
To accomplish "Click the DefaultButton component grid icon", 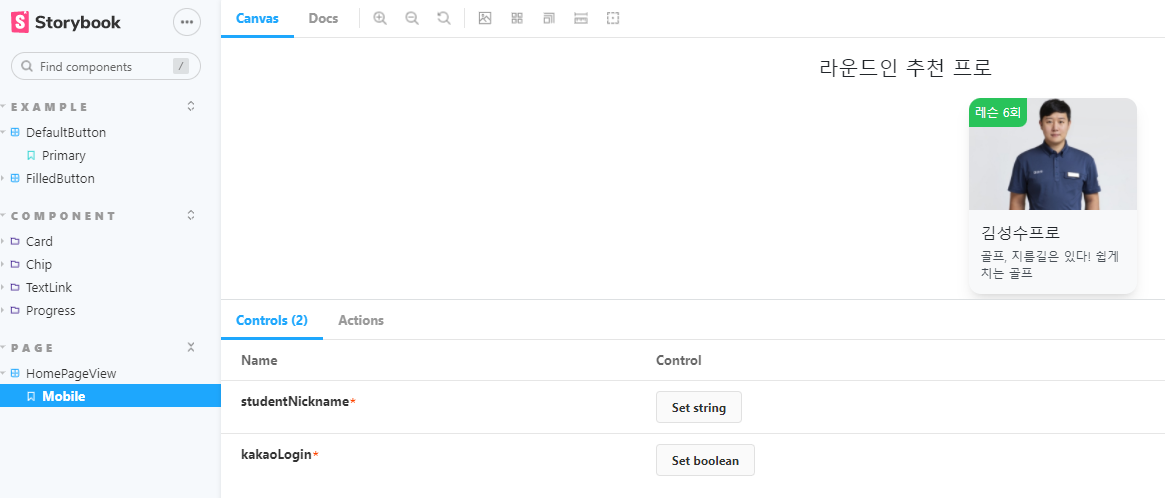I will tap(15, 132).
